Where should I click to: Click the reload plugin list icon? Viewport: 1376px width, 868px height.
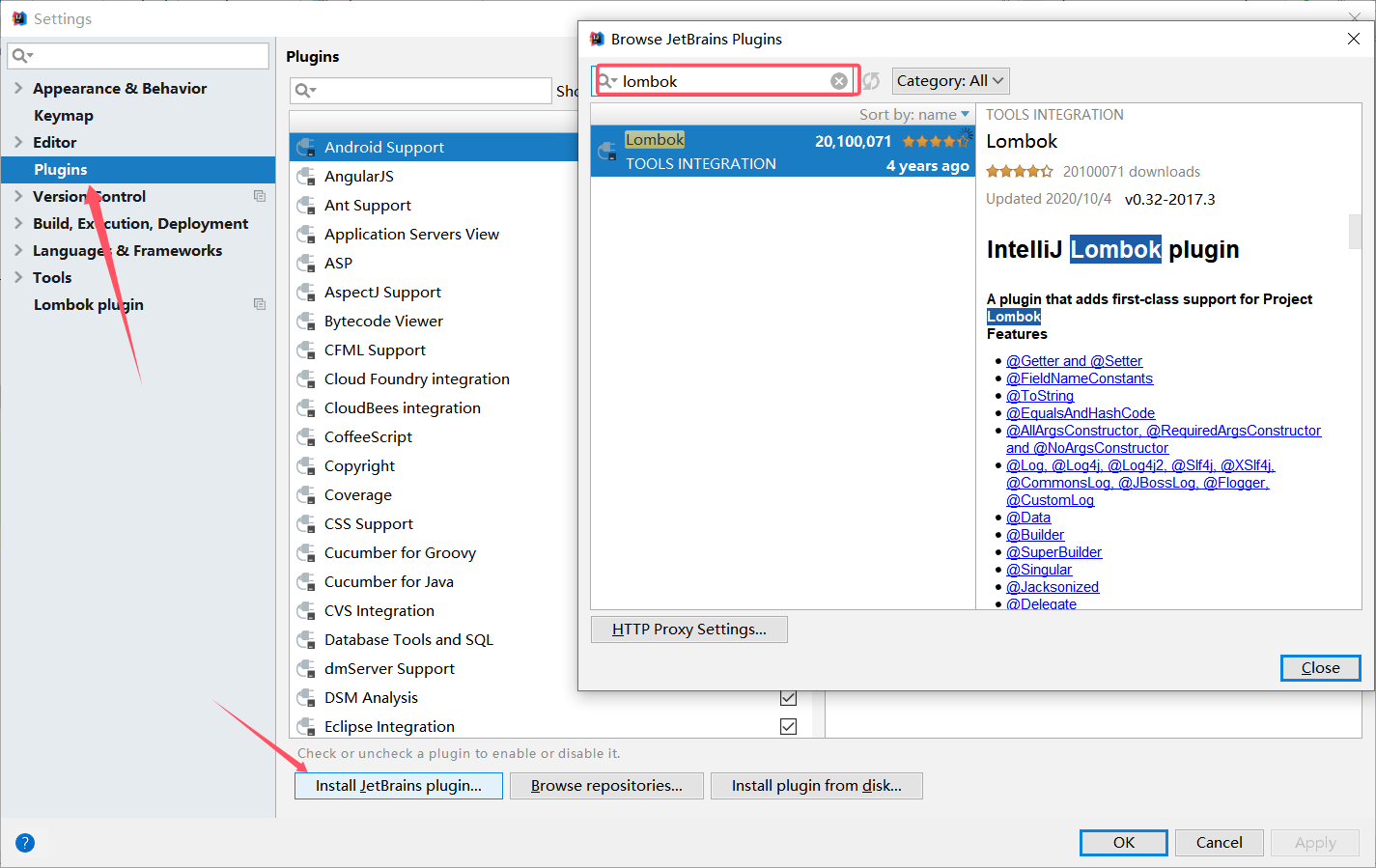pos(871,81)
